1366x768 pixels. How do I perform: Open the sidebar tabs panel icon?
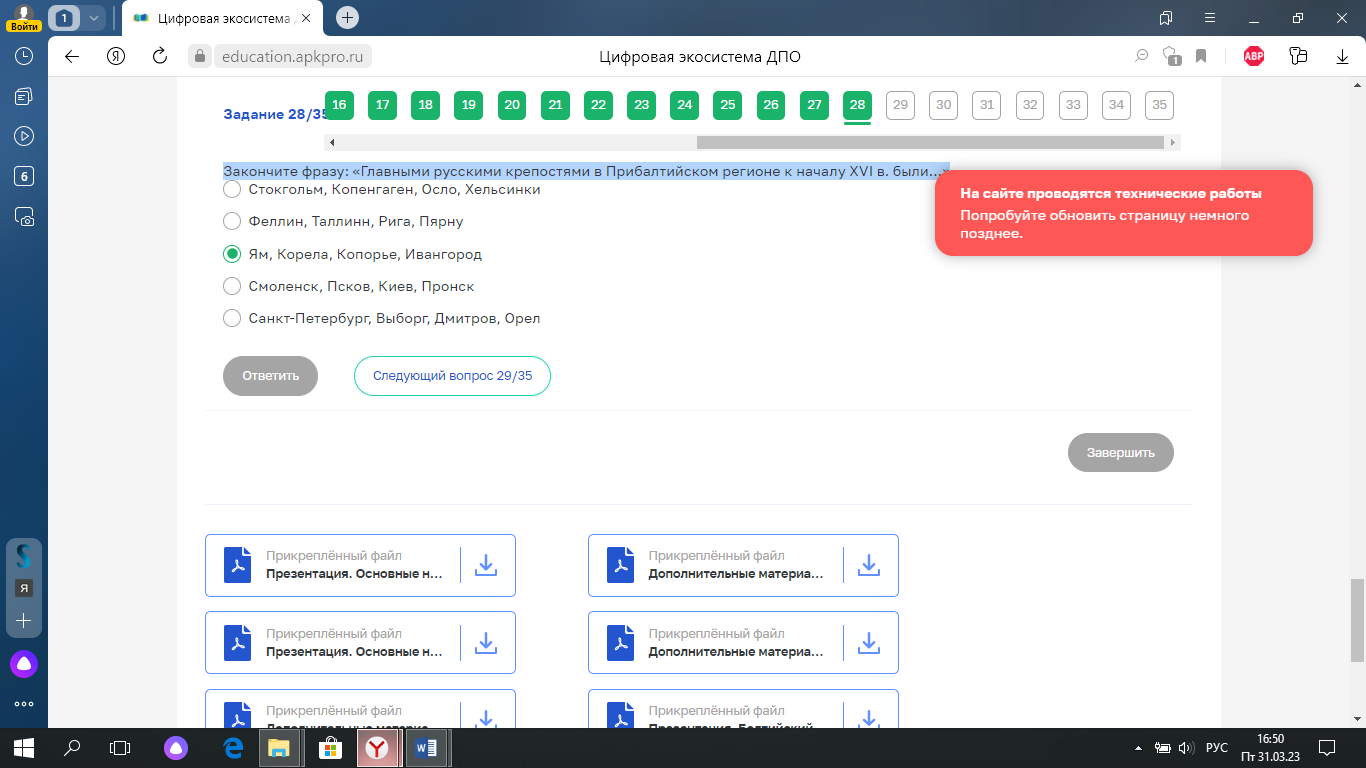24,96
